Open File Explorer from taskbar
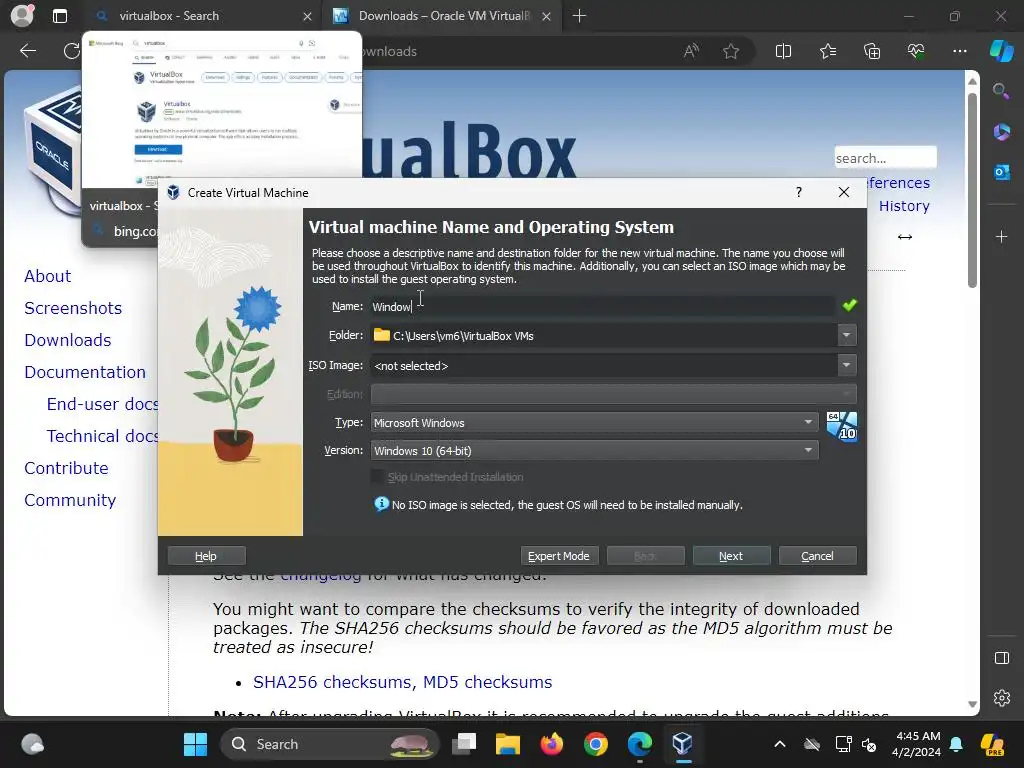This screenshot has width=1024, height=768. 507,744
